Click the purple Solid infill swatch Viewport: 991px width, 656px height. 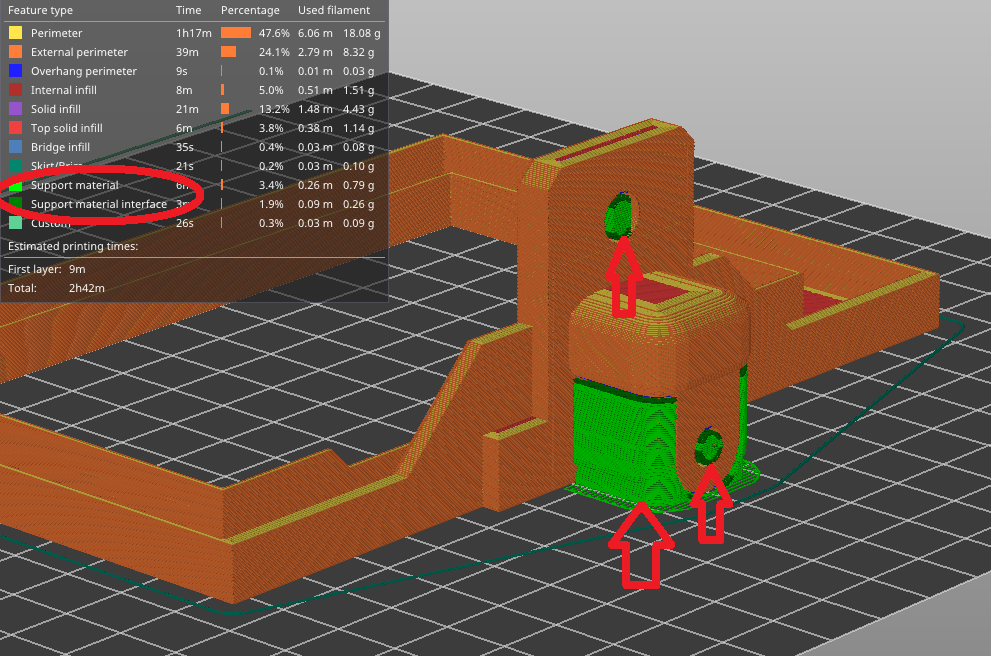(x=15, y=109)
